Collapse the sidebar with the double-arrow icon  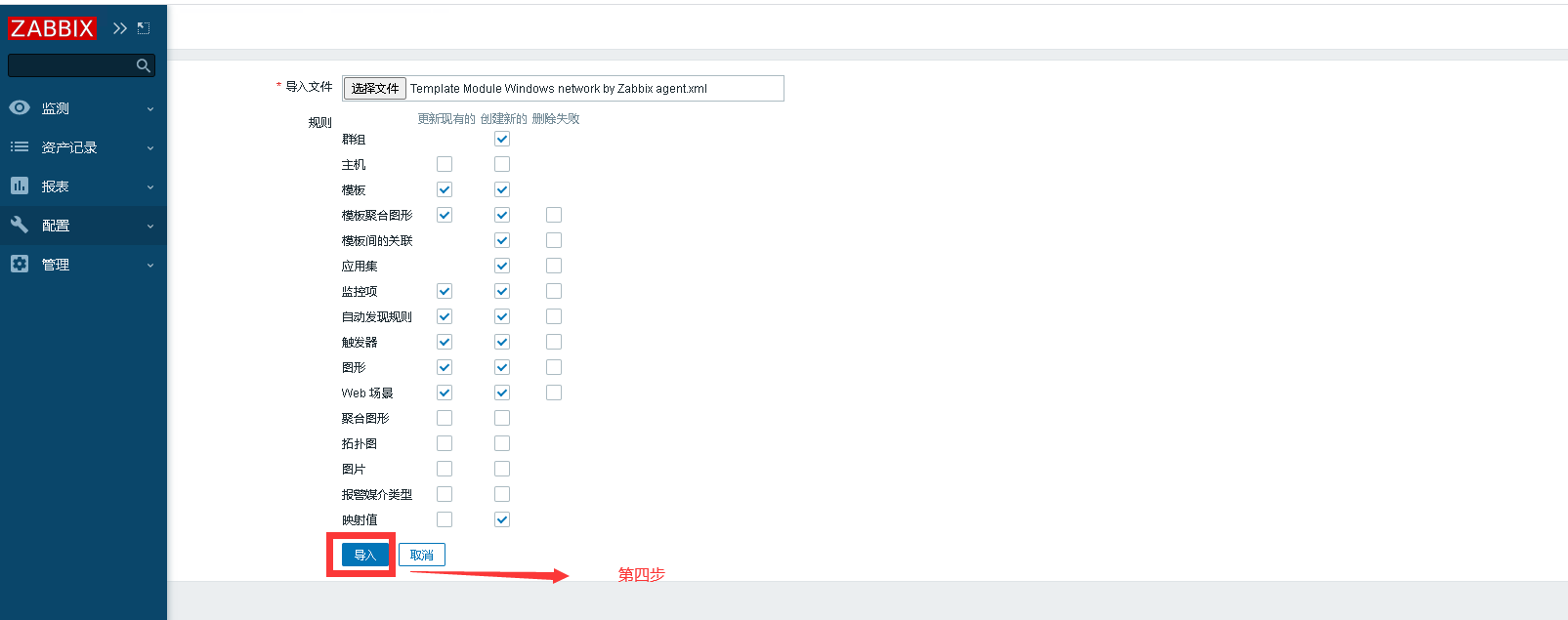[x=120, y=28]
